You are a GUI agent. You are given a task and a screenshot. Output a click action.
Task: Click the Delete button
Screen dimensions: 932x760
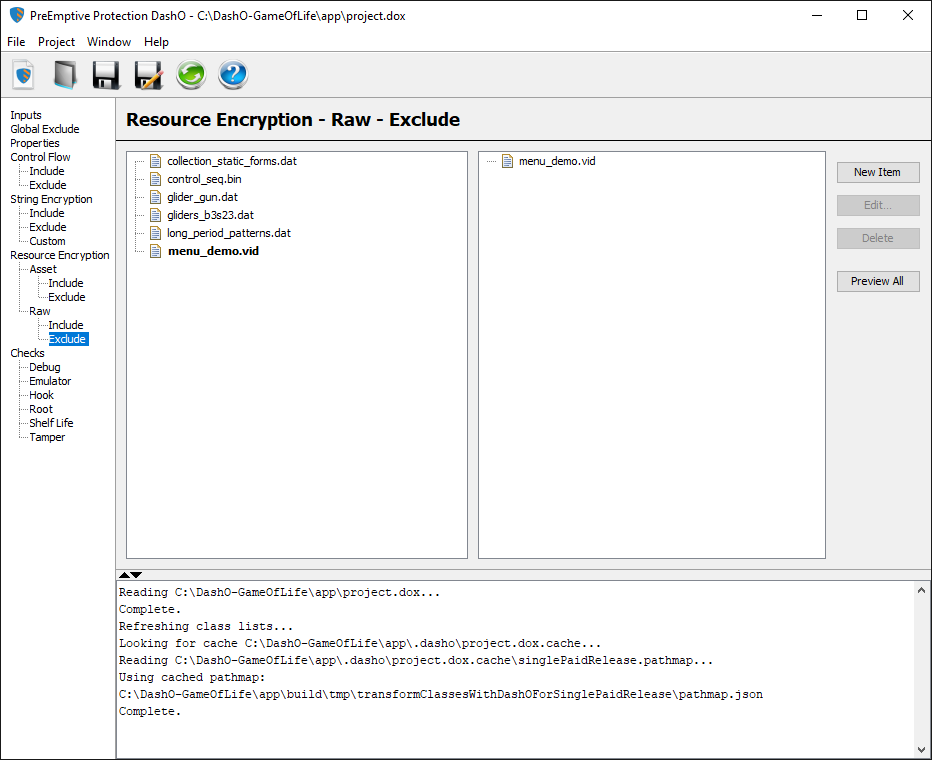click(x=878, y=238)
